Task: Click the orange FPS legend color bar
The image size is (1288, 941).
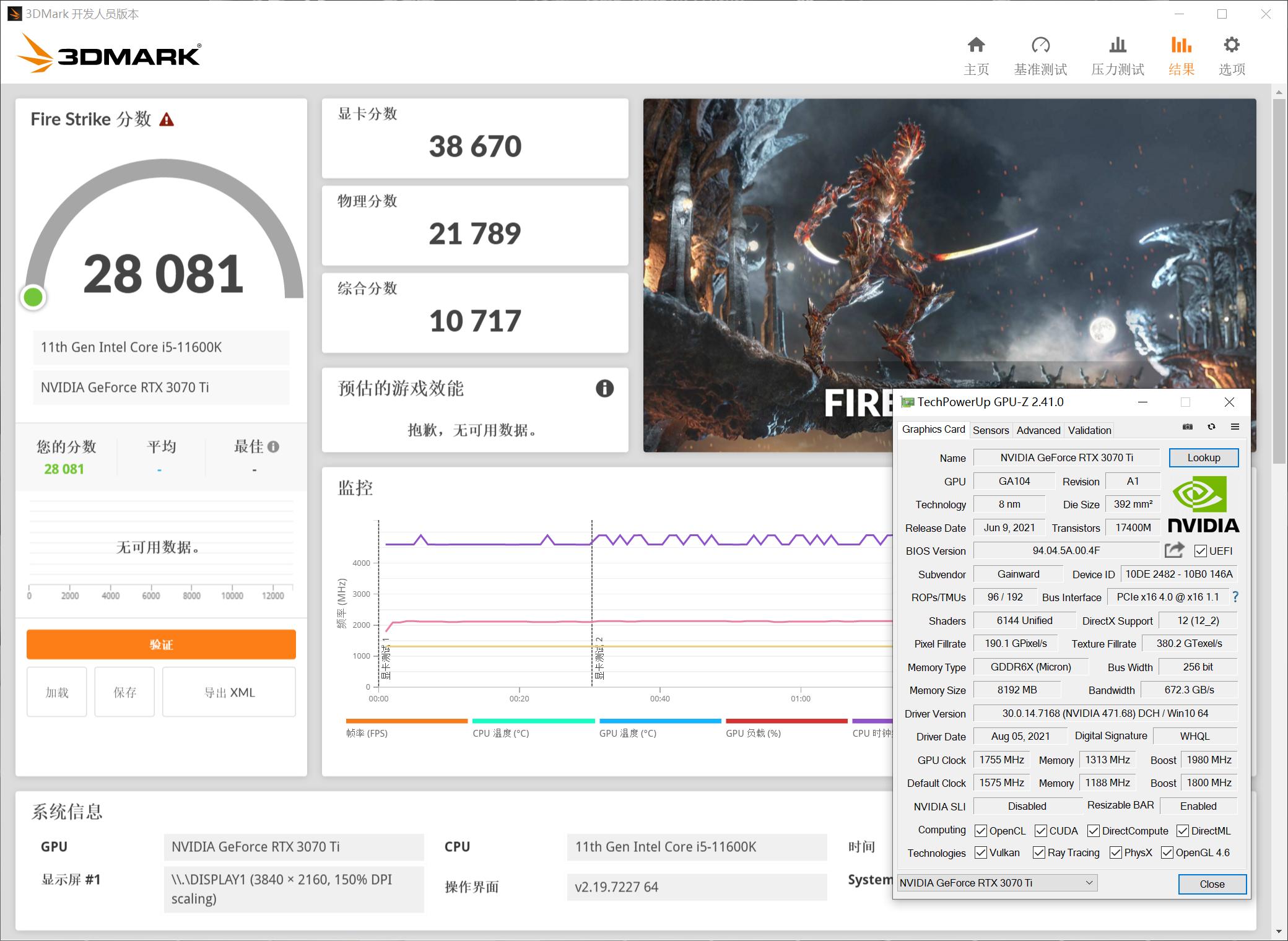Action: (x=406, y=721)
